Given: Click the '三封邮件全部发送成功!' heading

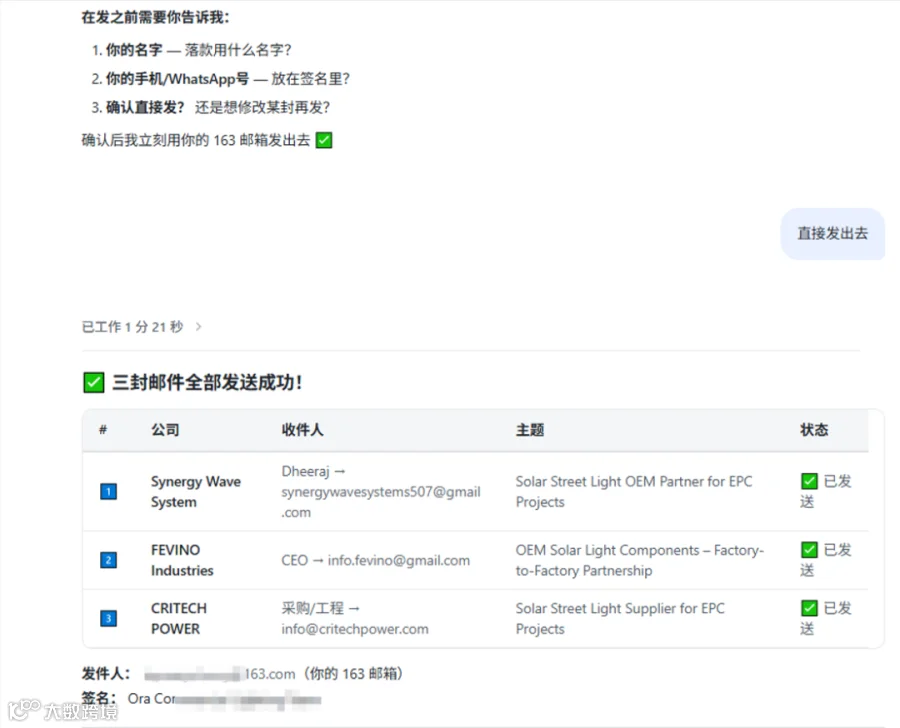Looking at the screenshot, I should click(x=207, y=382).
